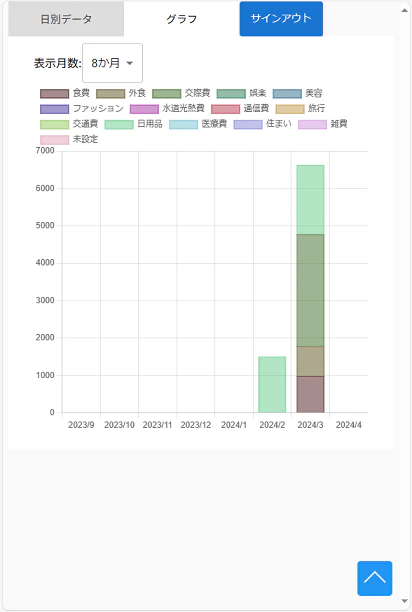Click the 2024/1 axis label
The width and height of the screenshot is (412, 612).
(x=234, y=425)
